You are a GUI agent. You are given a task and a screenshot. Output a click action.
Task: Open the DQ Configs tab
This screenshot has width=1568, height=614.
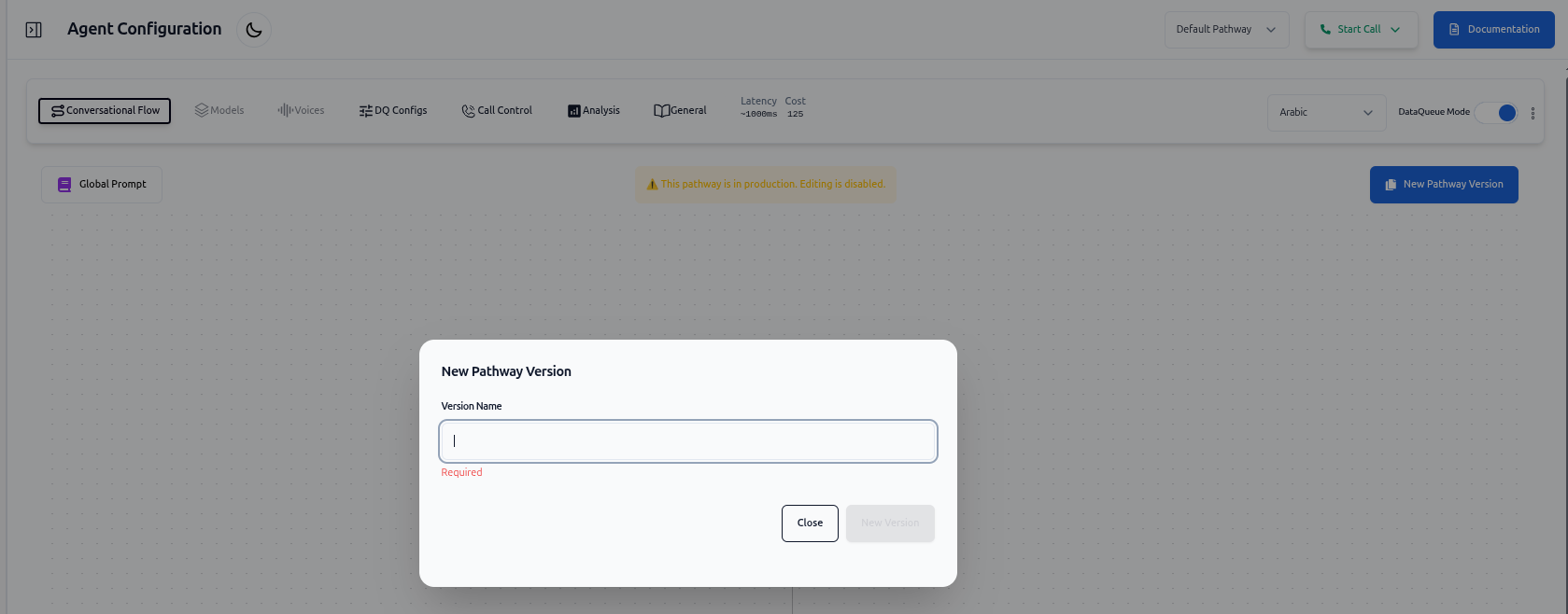click(x=393, y=110)
